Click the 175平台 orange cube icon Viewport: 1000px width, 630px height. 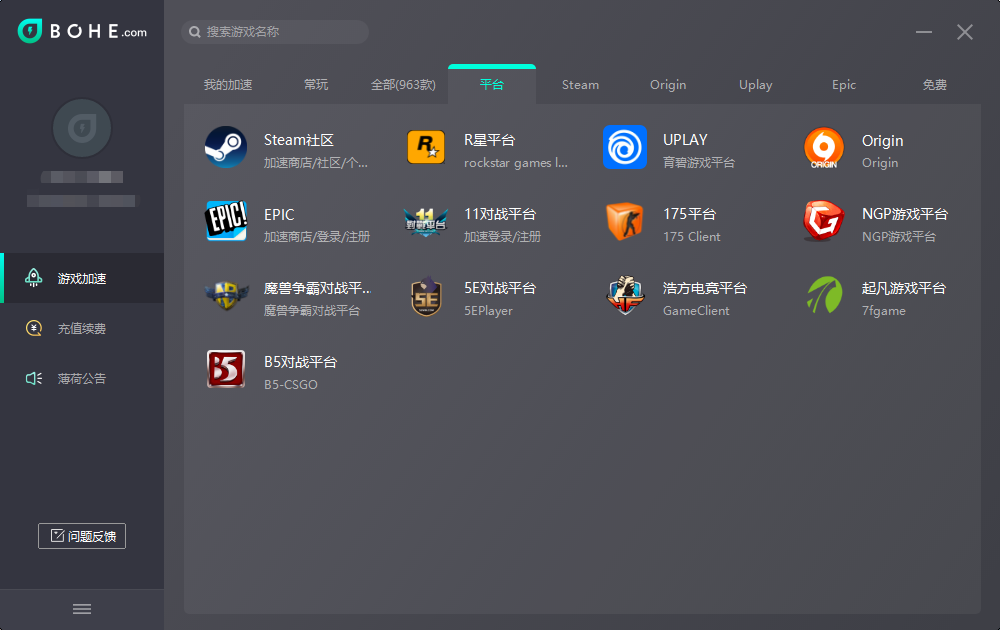(x=625, y=221)
